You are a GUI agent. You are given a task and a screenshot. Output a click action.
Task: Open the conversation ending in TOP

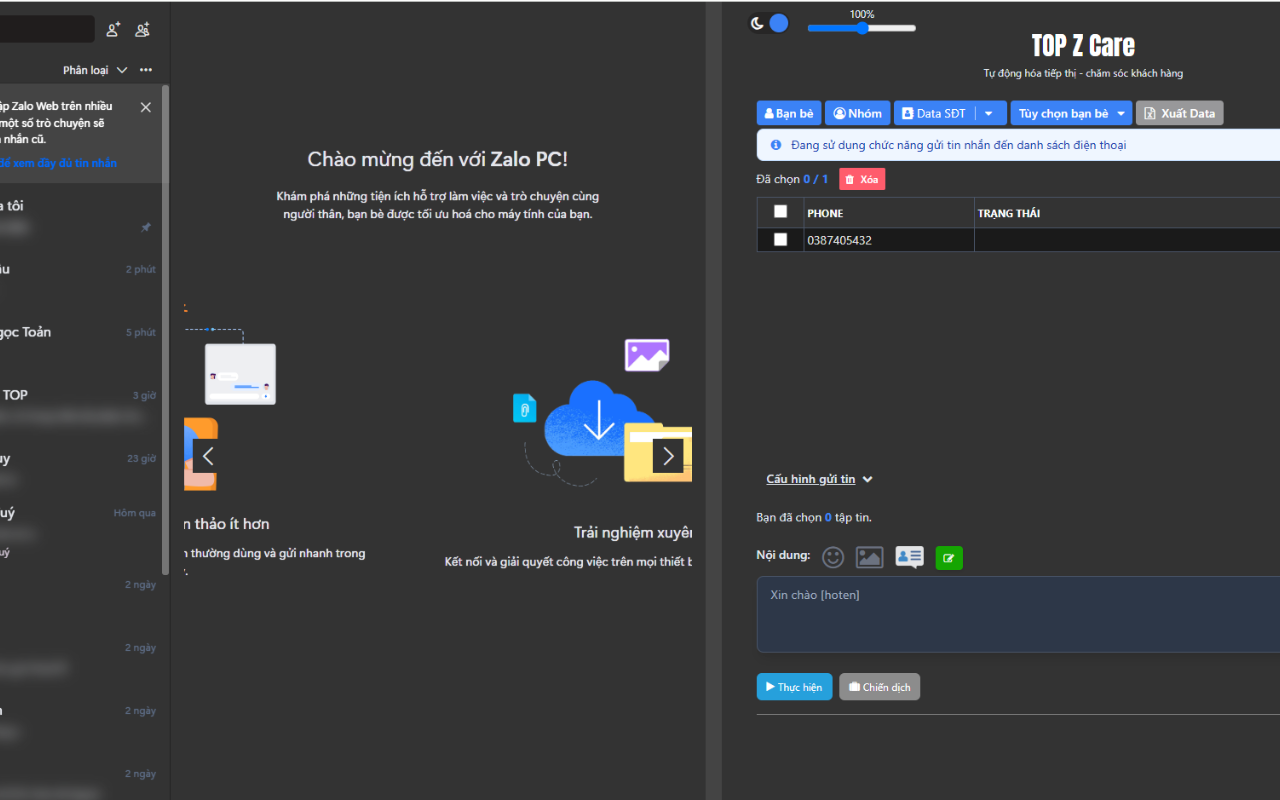[80, 406]
